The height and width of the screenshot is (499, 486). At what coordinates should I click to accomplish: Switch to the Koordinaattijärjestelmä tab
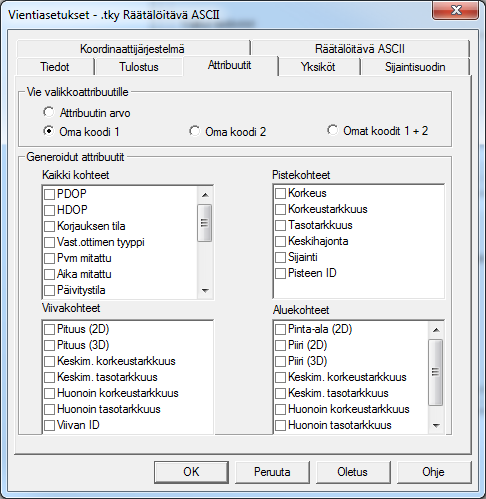click(x=132, y=49)
